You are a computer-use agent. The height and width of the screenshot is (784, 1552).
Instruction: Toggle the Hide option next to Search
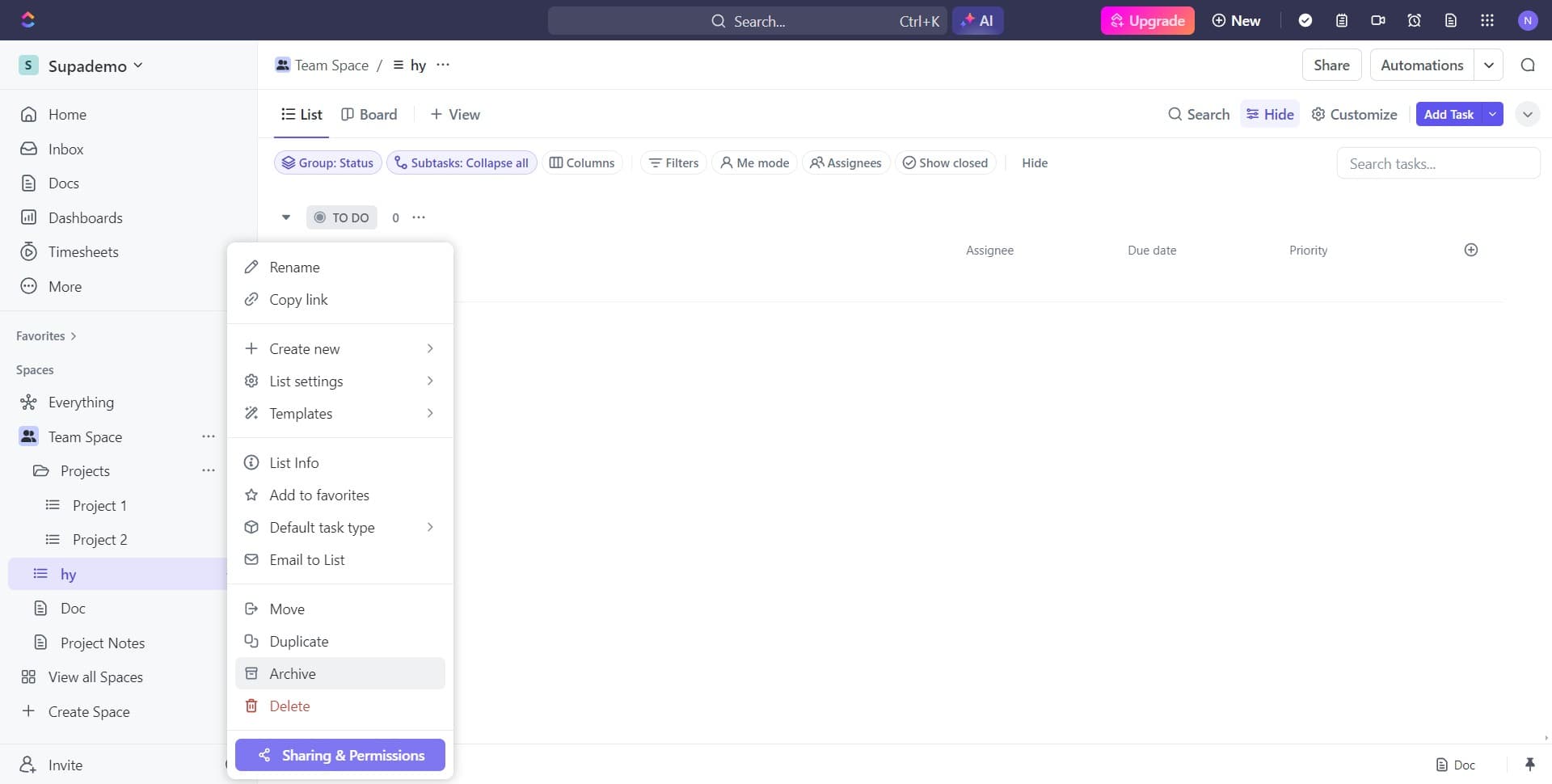(x=1269, y=114)
